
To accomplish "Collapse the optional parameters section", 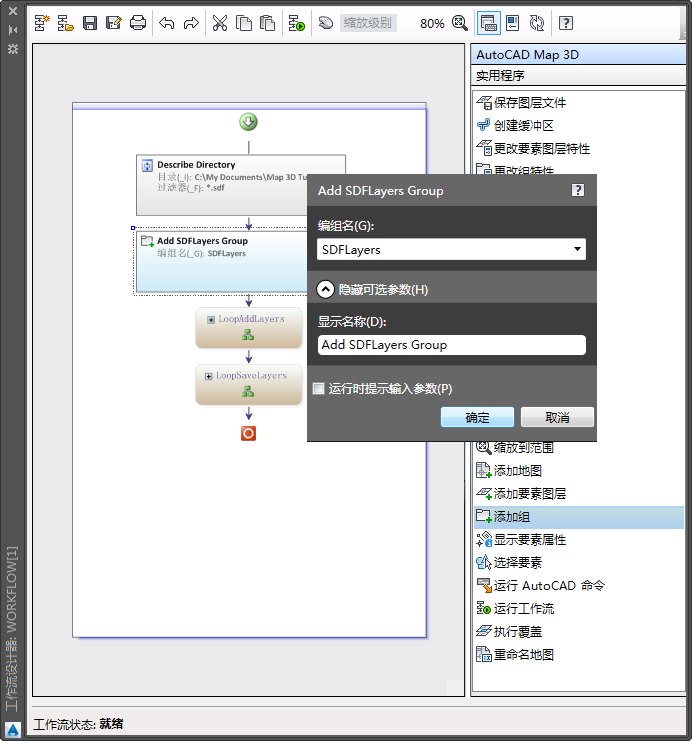I will pyautogui.click(x=326, y=289).
